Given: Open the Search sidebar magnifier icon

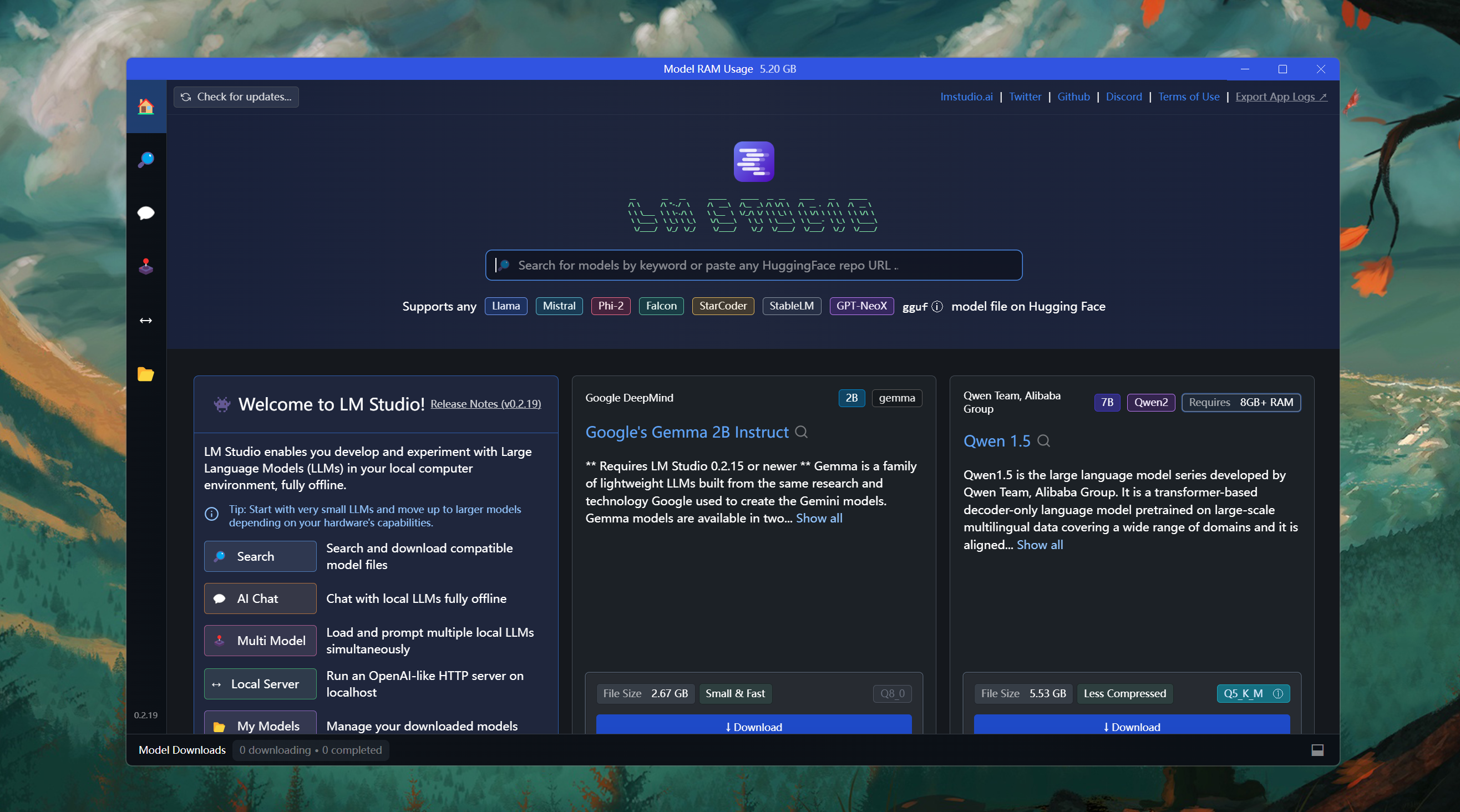Looking at the screenshot, I should (x=146, y=160).
